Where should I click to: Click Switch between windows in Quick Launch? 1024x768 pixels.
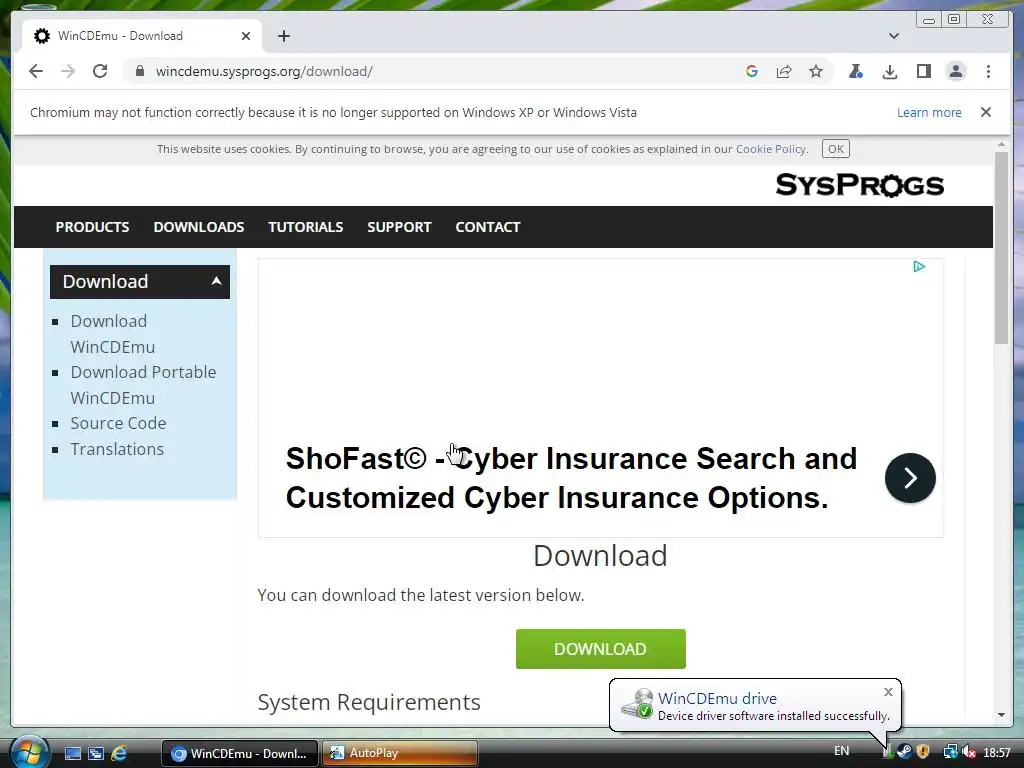point(95,753)
